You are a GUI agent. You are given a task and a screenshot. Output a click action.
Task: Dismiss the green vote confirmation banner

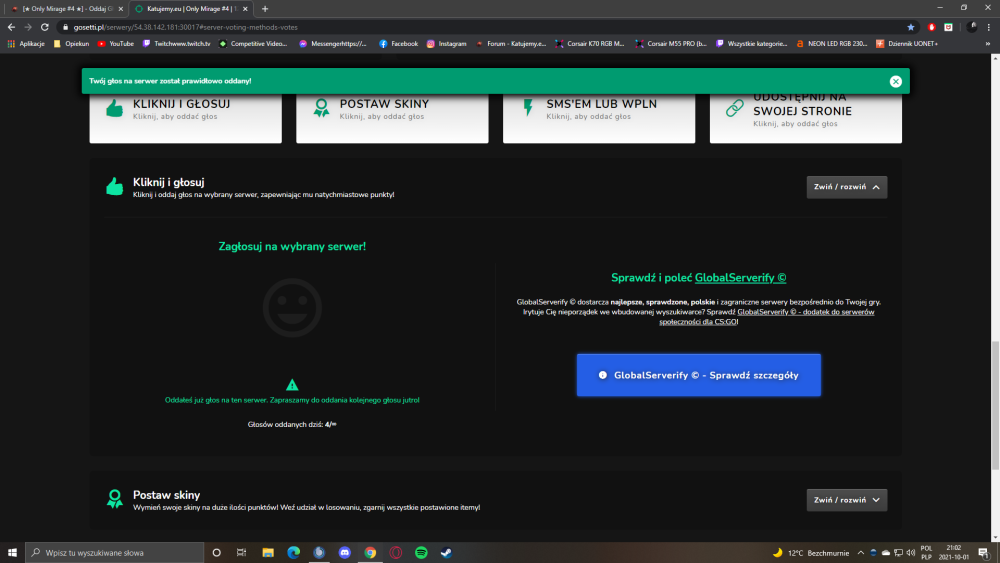tap(895, 81)
